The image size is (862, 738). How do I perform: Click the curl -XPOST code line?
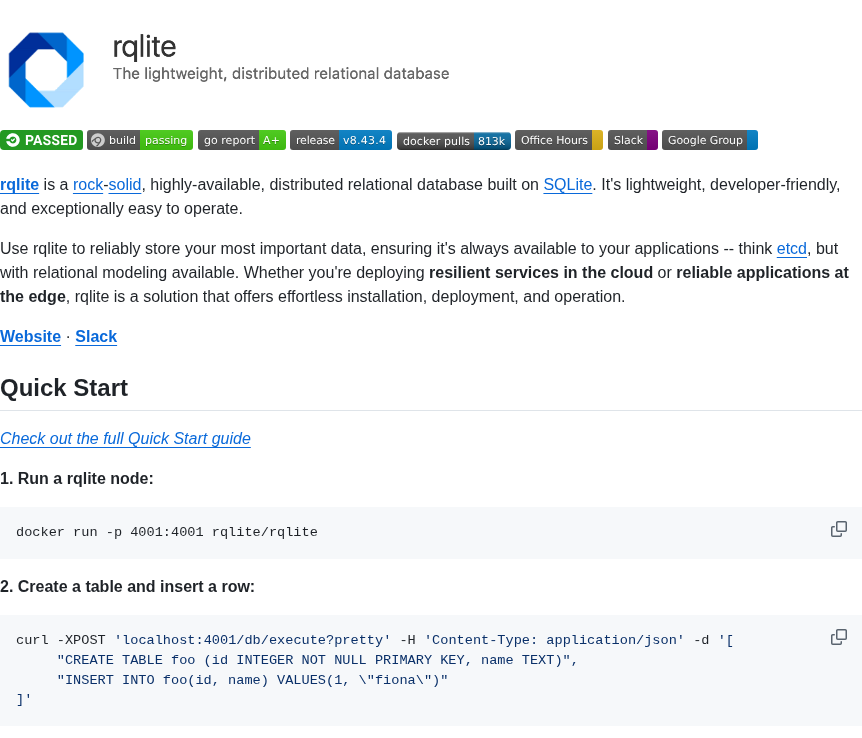(375, 640)
